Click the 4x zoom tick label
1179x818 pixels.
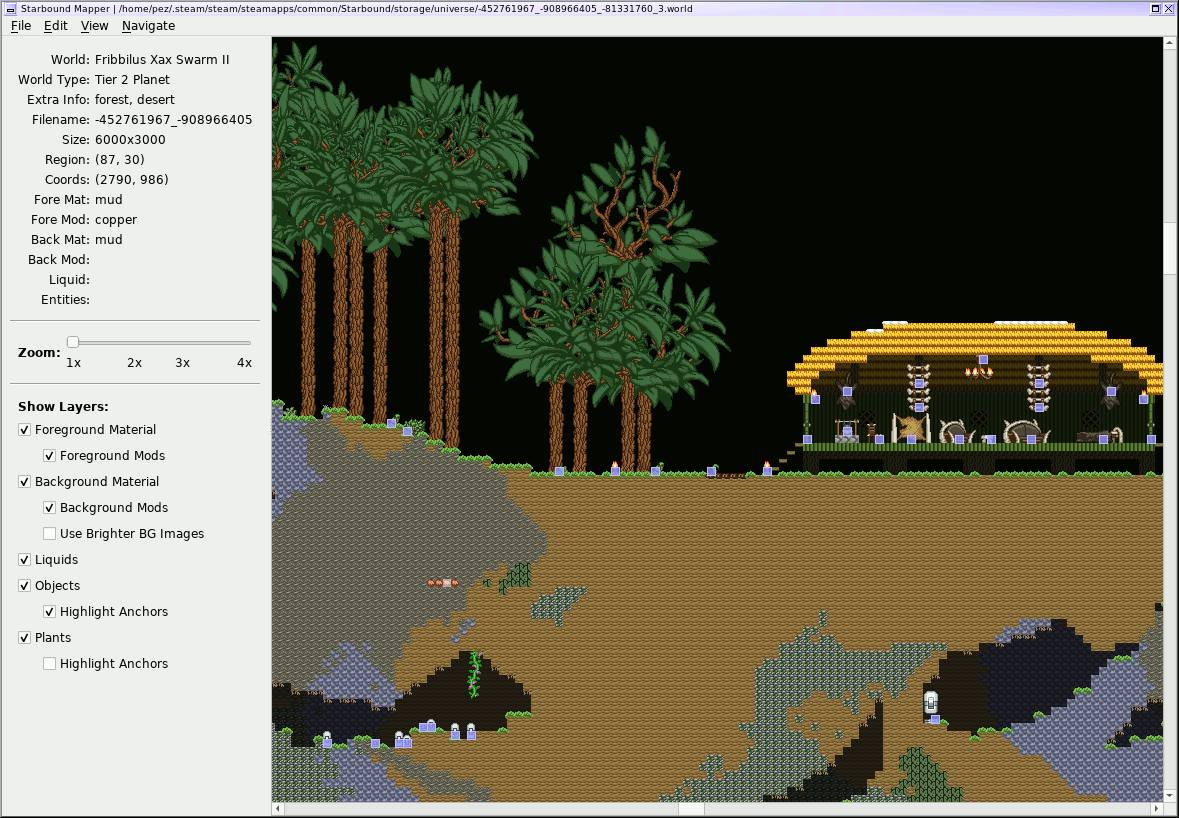(x=244, y=363)
